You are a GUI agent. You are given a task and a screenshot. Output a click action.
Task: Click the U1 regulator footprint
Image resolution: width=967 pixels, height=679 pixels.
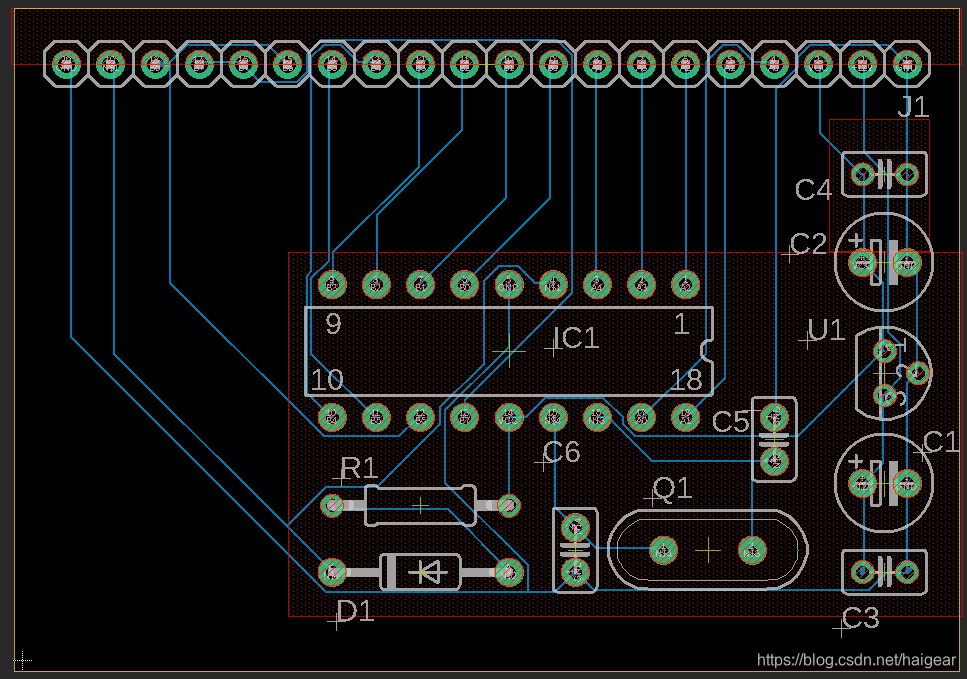pyautogui.click(x=891, y=372)
